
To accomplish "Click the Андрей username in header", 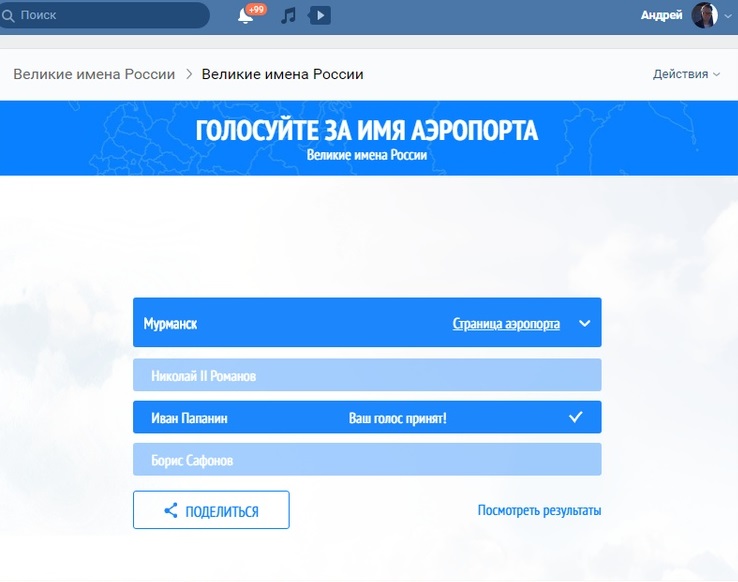I will coord(661,15).
